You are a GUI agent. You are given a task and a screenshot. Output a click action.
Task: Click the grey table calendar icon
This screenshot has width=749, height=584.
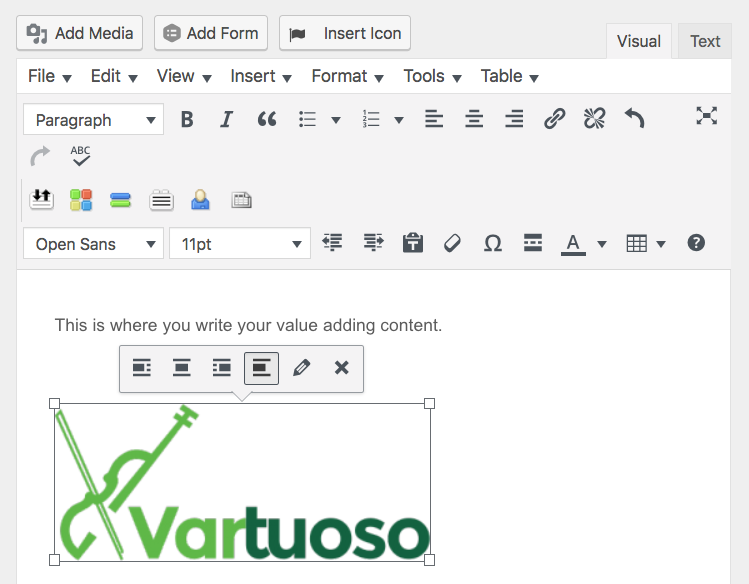point(241,200)
